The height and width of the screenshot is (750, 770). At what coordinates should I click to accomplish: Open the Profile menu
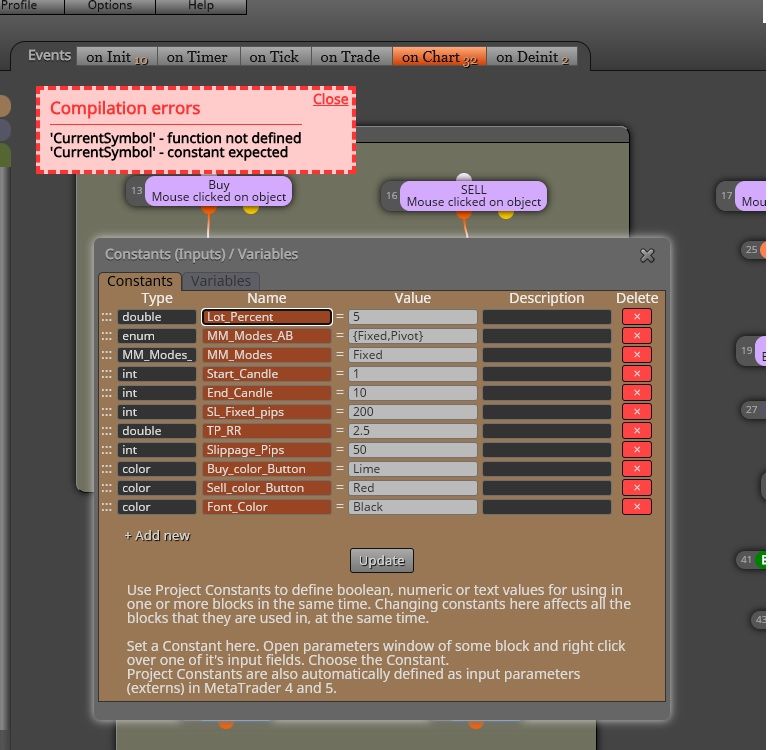pos(31,6)
